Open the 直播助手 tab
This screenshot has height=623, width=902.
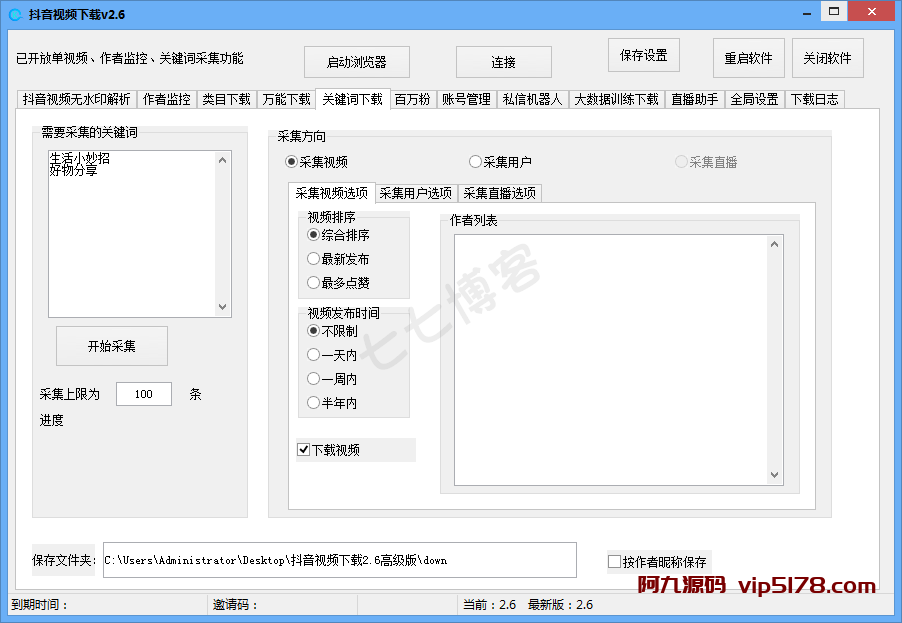(694, 99)
